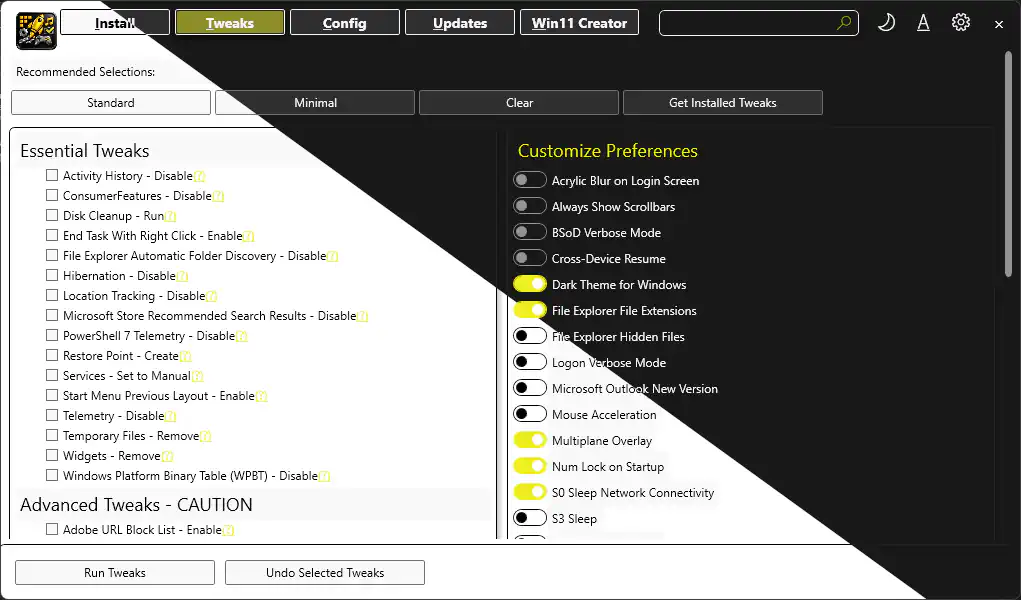
Task: Enable the Mouse Acceleration toggle
Action: pyautogui.click(x=529, y=414)
